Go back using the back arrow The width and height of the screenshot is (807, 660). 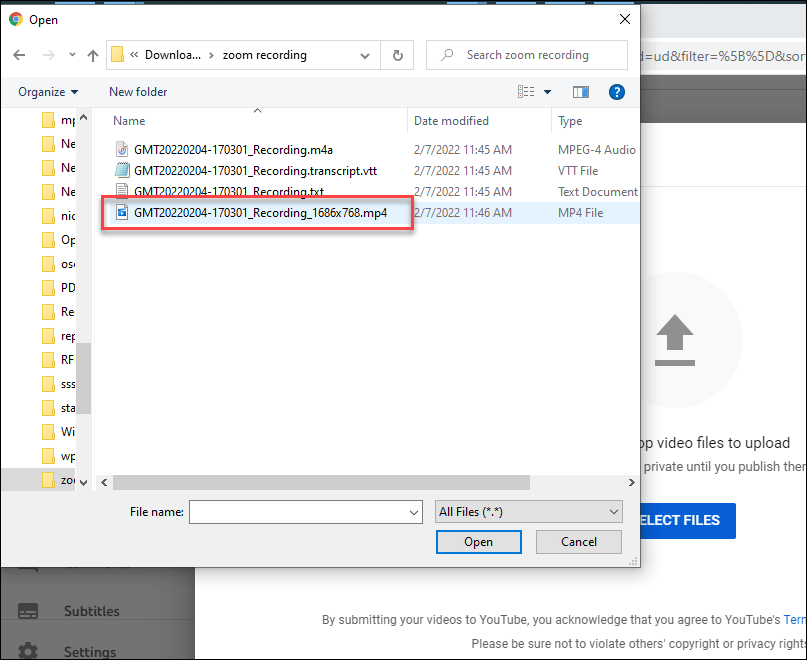[x=19, y=55]
